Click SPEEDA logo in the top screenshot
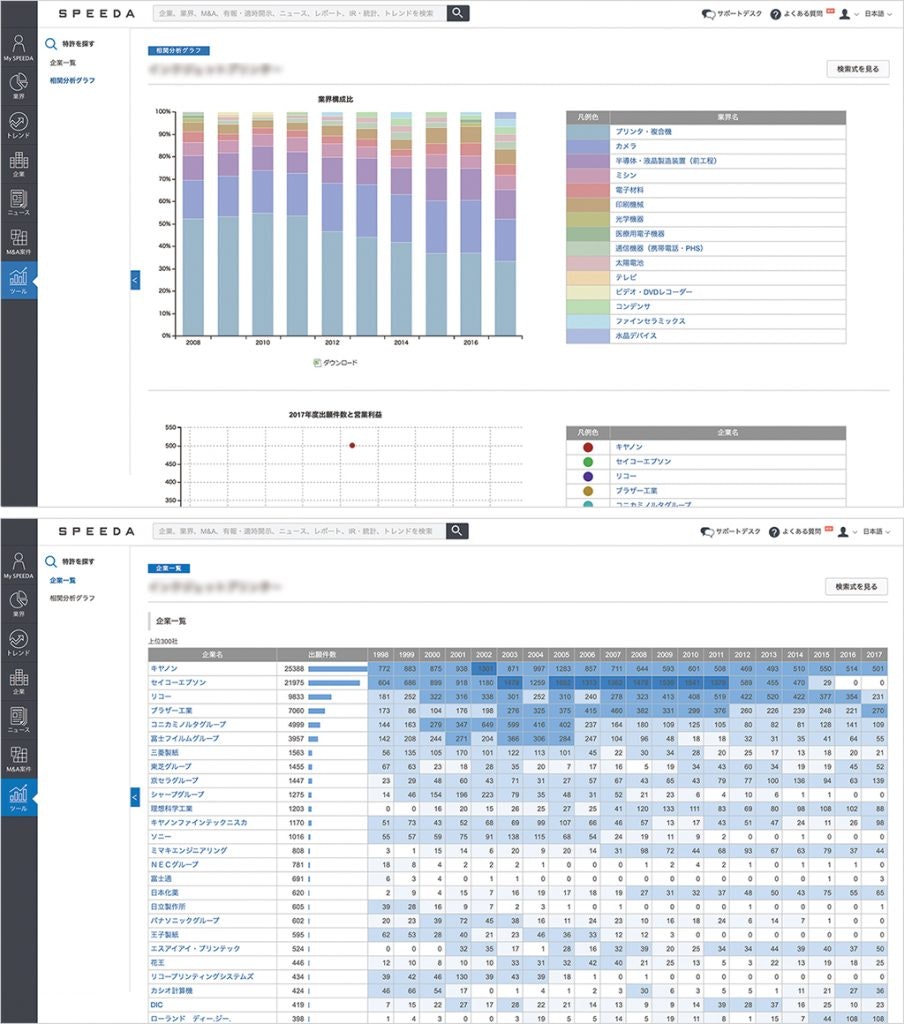This screenshot has height=1024, width=904. click(x=97, y=14)
